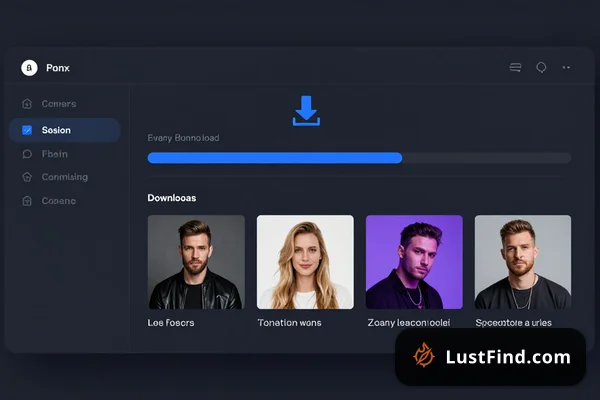
Task: Click the building icon beside Conenc
Action: [x=27, y=201]
